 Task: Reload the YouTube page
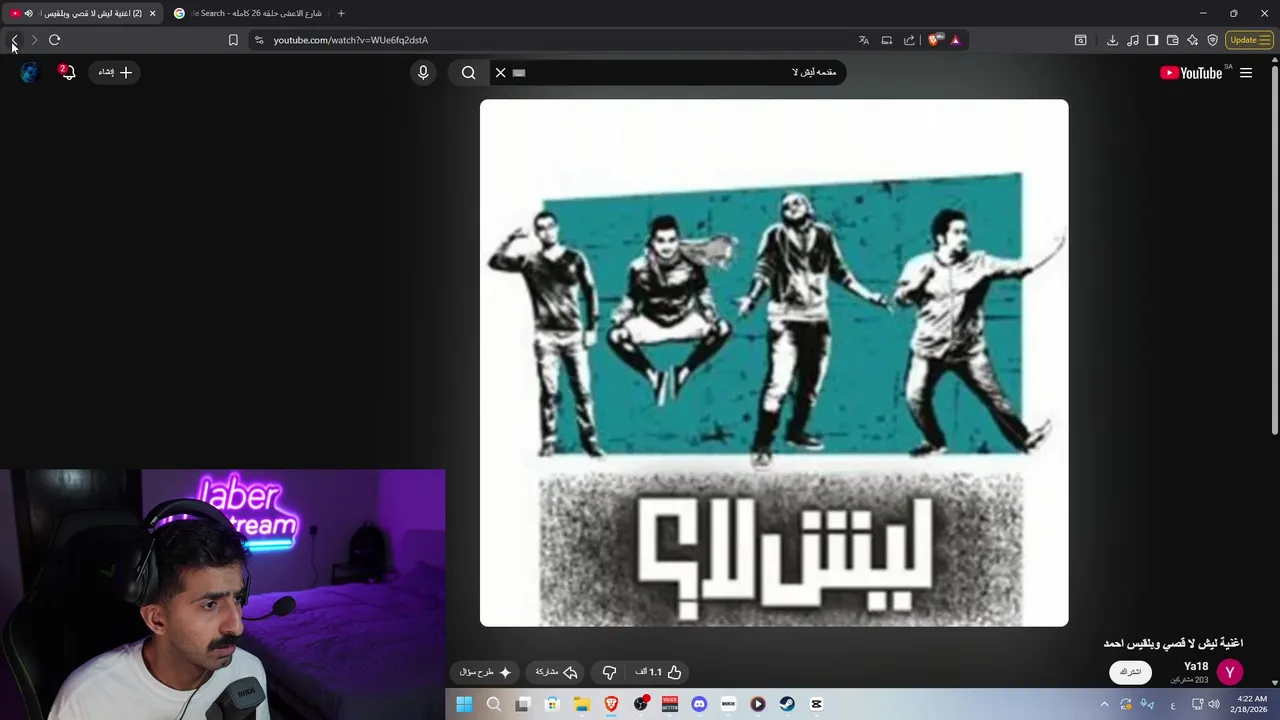point(55,40)
